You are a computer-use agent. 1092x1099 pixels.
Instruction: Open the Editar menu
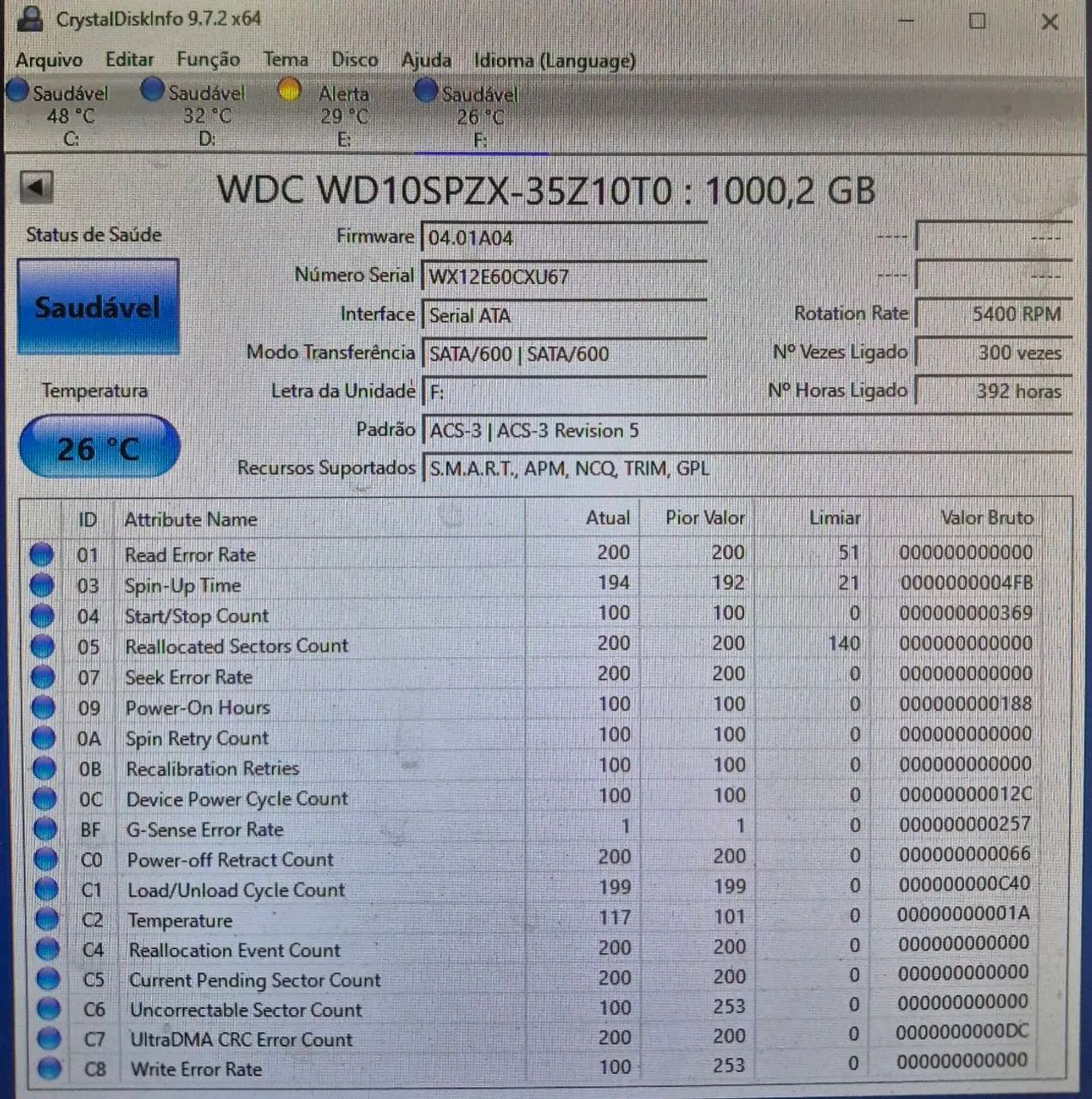pos(130,59)
